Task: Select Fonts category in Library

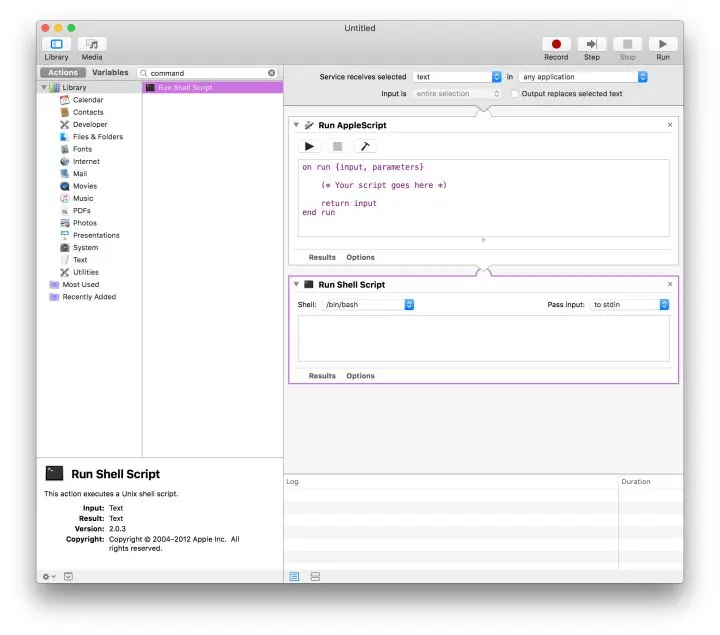Action: pyautogui.click(x=82, y=149)
